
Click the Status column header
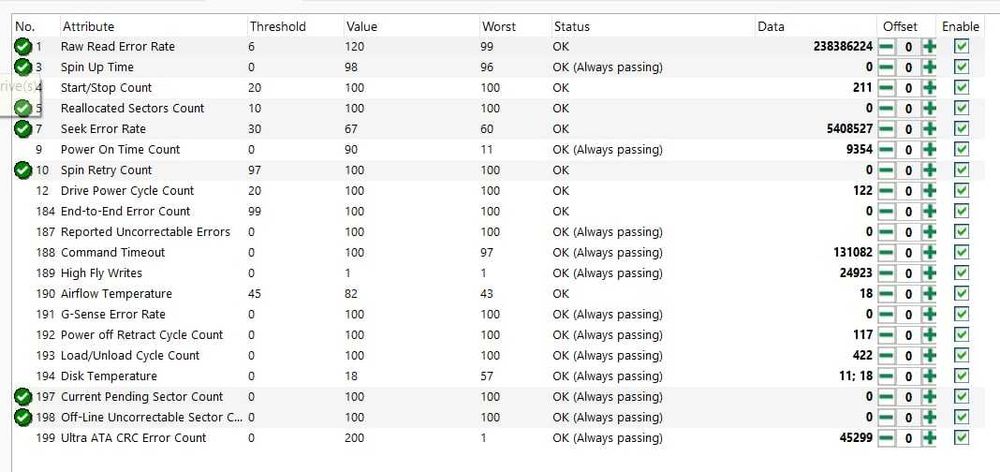(x=572, y=26)
